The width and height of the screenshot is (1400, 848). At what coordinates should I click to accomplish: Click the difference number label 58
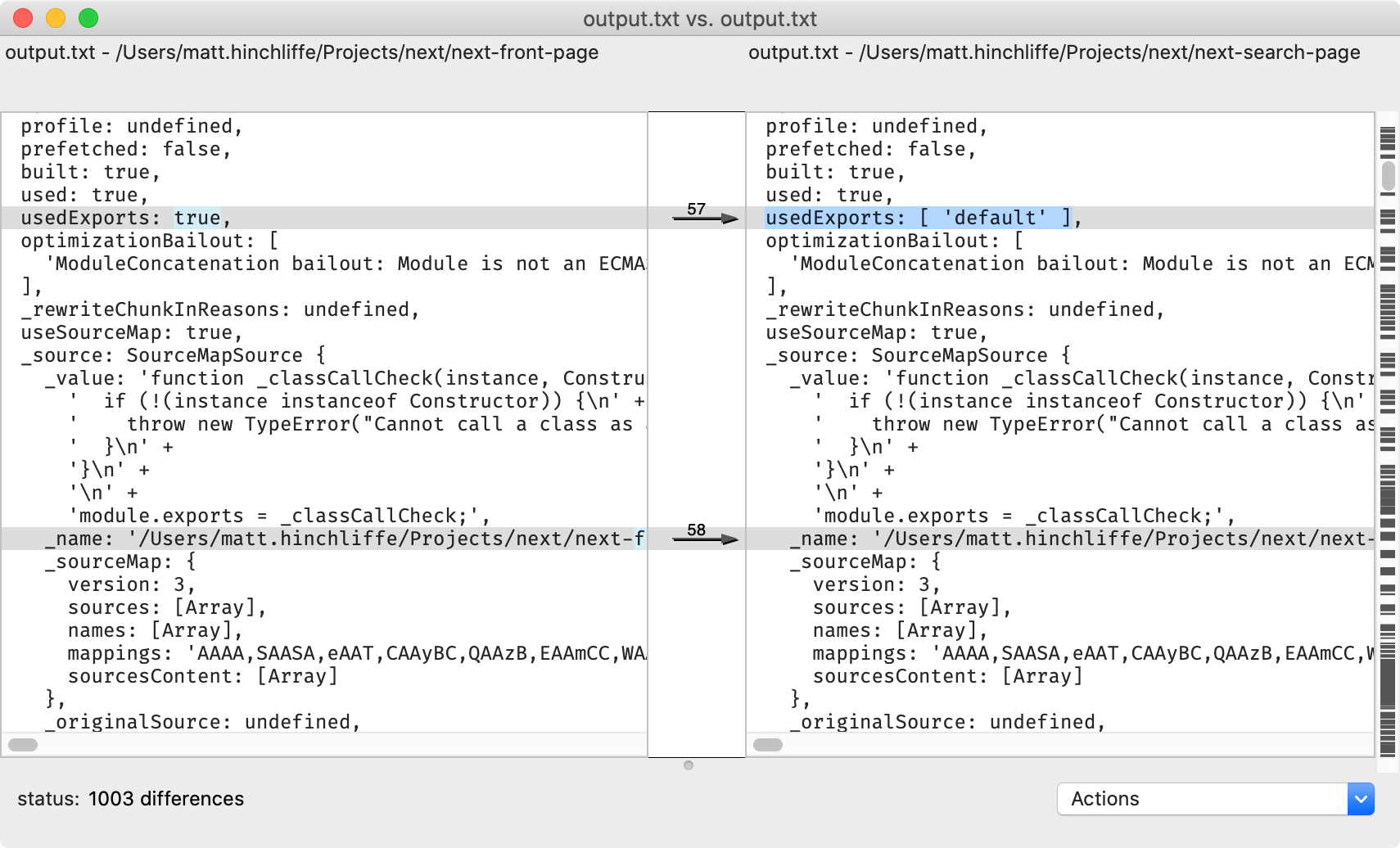coord(695,530)
